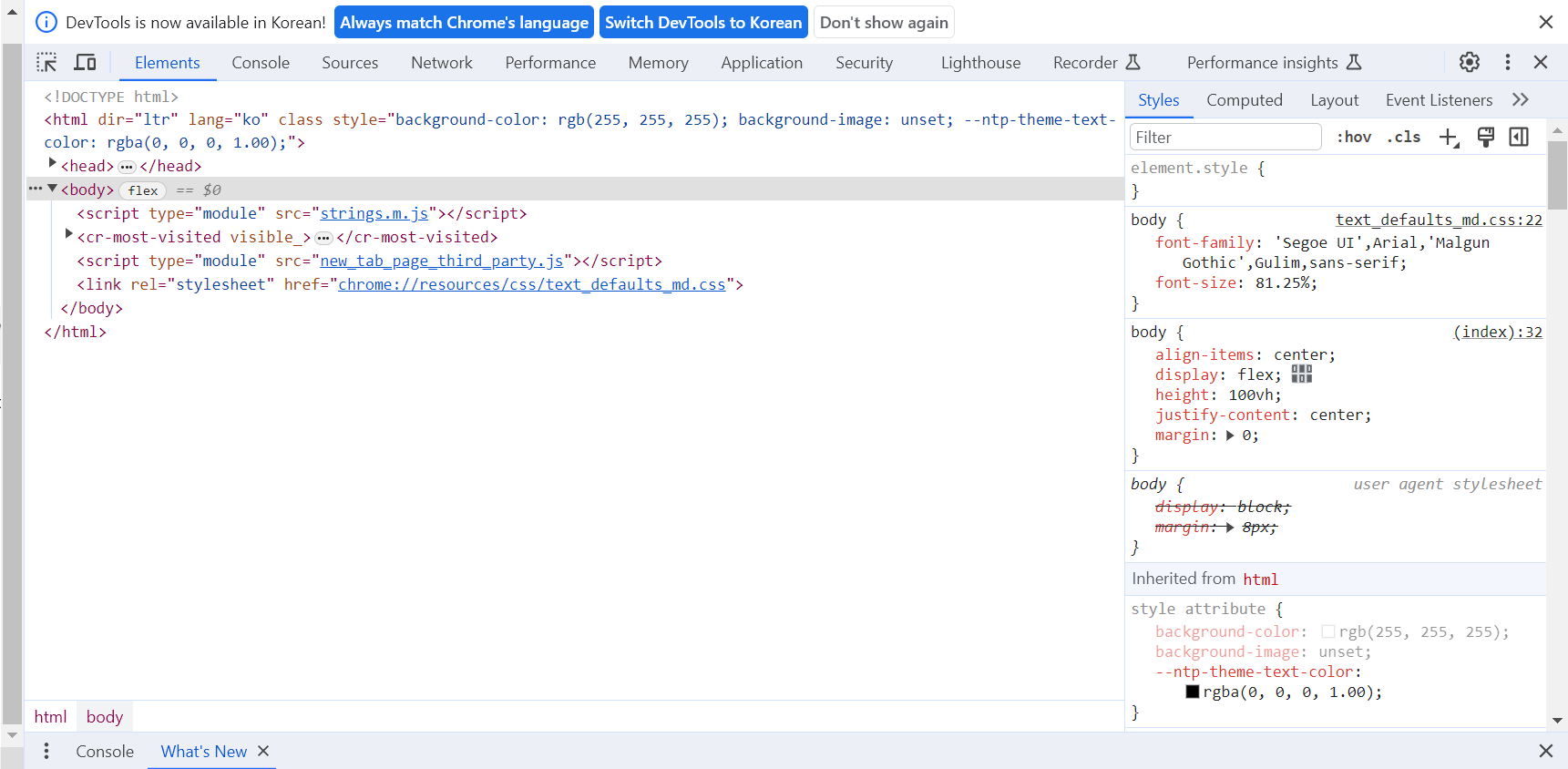Viewport: 1568px width, 769px height.
Task: Select the Styles sidebar tab
Action: click(1158, 100)
